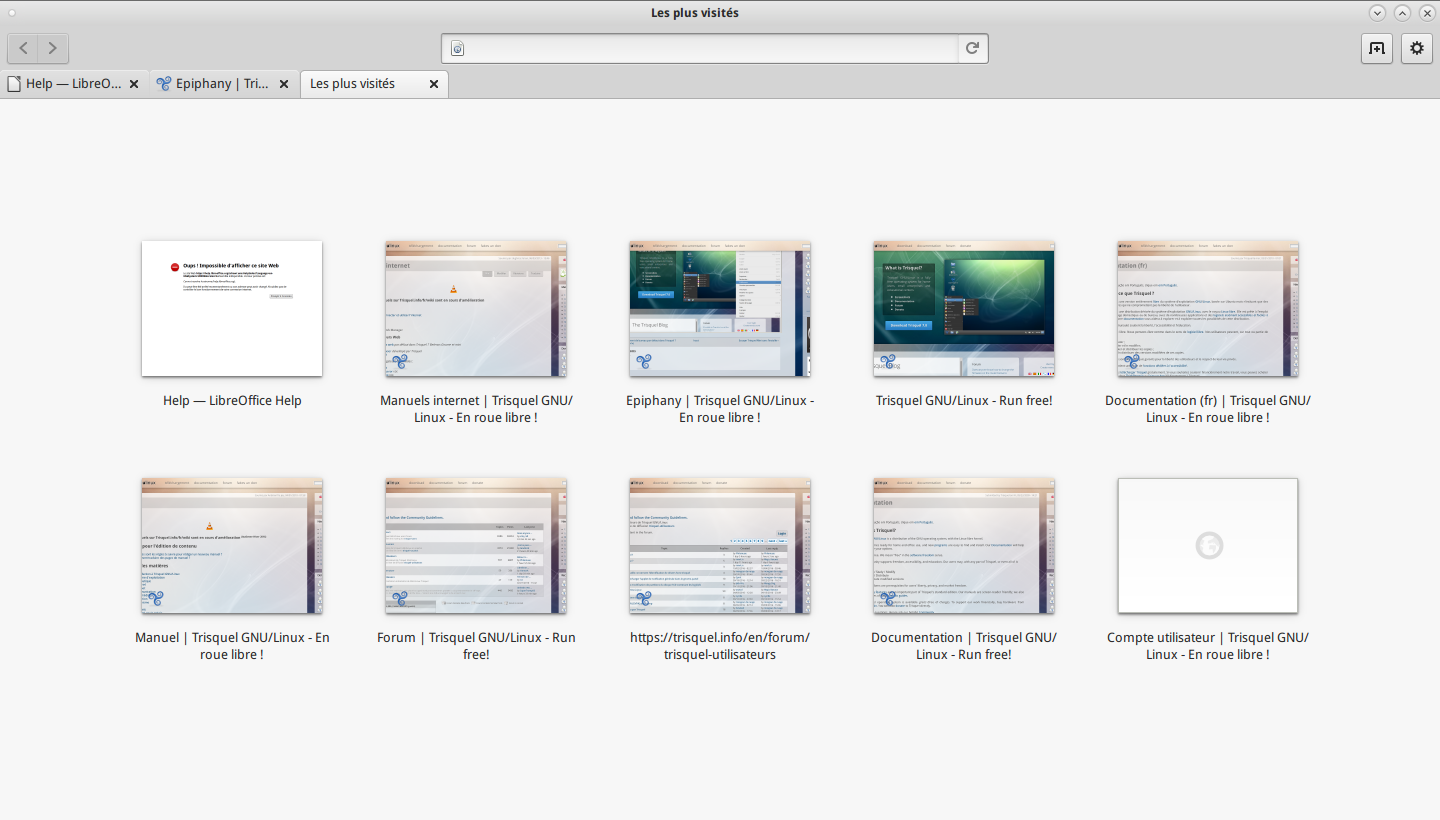
Task: Maximize the window via title bar button
Action: pyautogui.click(x=1402, y=13)
